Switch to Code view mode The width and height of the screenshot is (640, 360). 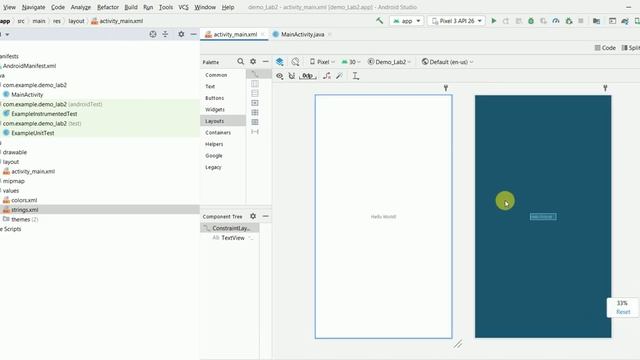click(605, 48)
